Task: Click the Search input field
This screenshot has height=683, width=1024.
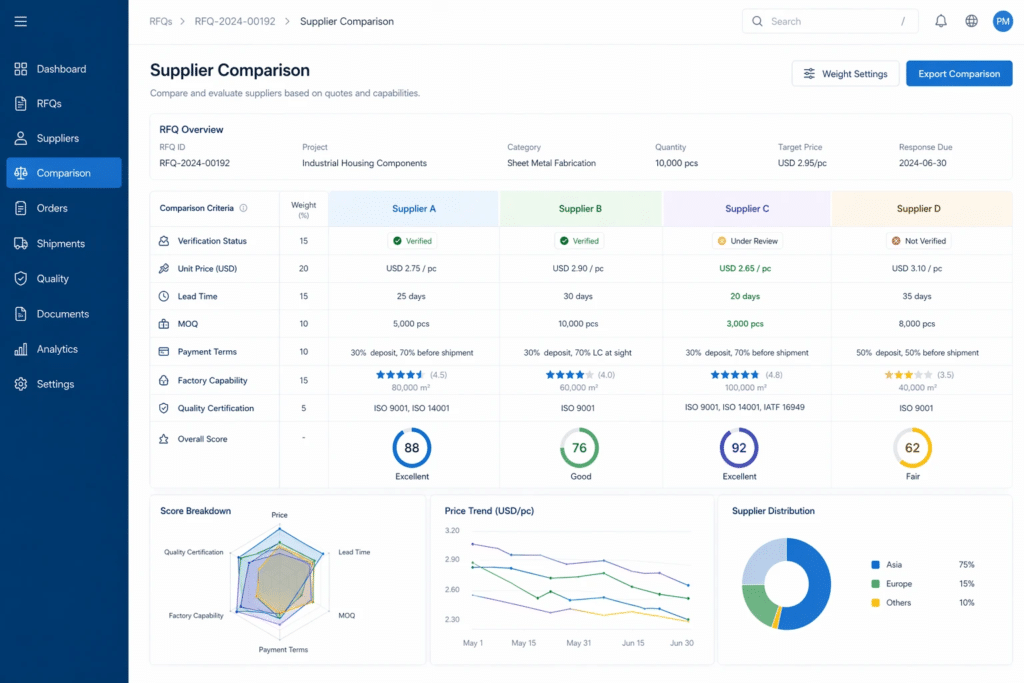Action: click(x=830, y=22)
